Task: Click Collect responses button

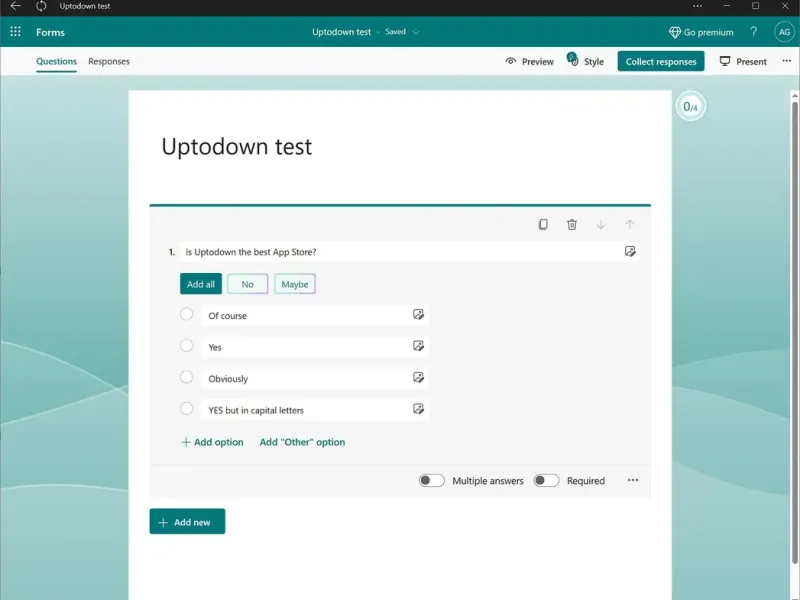Action: point(661,61)
